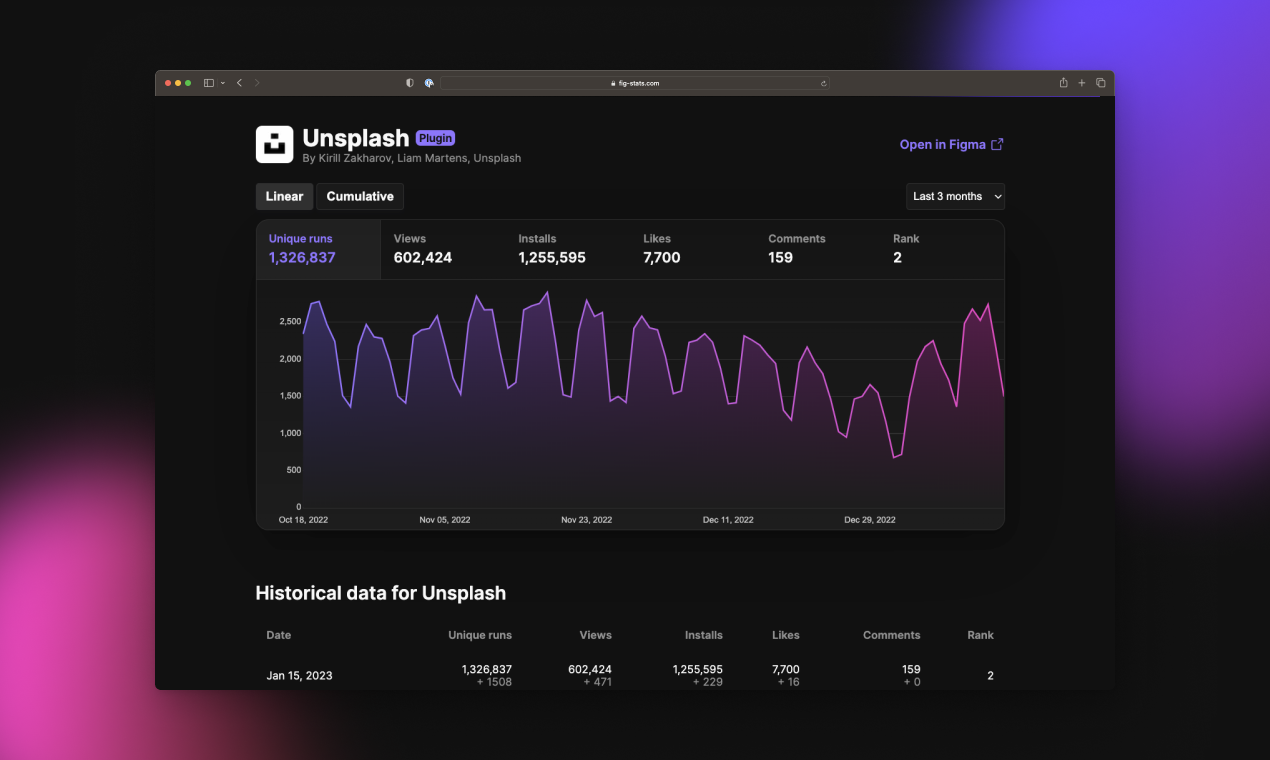1270x760 pixels.
Task: Select the Installs metric tab
Action: 568,249
